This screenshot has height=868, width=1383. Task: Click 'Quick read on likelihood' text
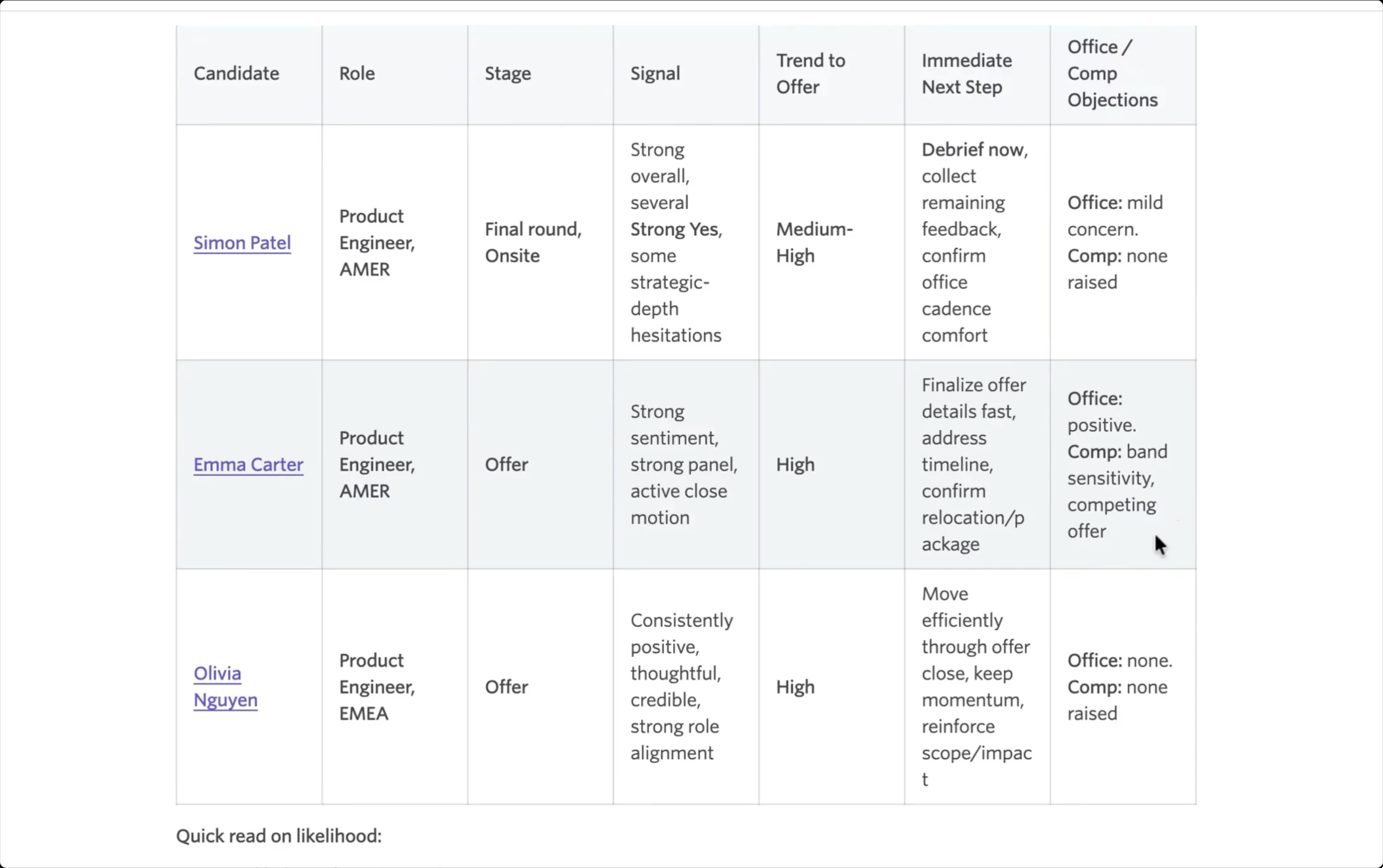[279, 836]
